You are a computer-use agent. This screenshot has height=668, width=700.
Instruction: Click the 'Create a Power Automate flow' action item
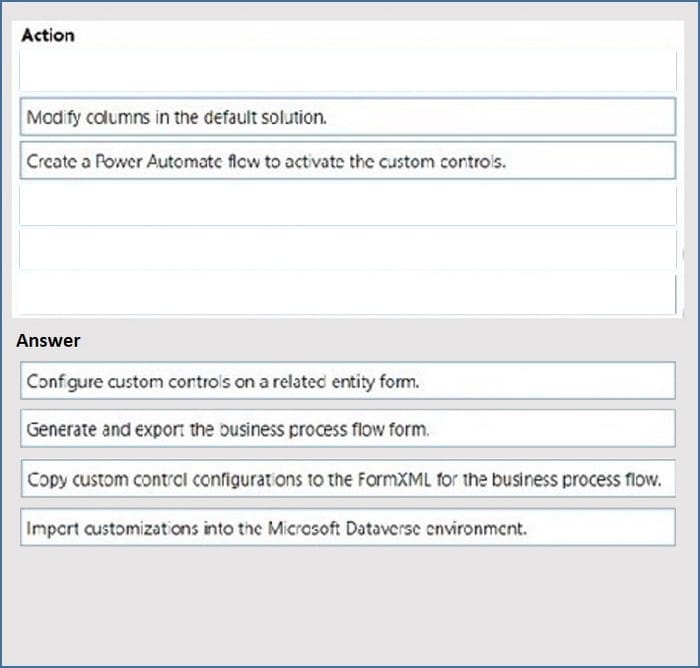347,161
